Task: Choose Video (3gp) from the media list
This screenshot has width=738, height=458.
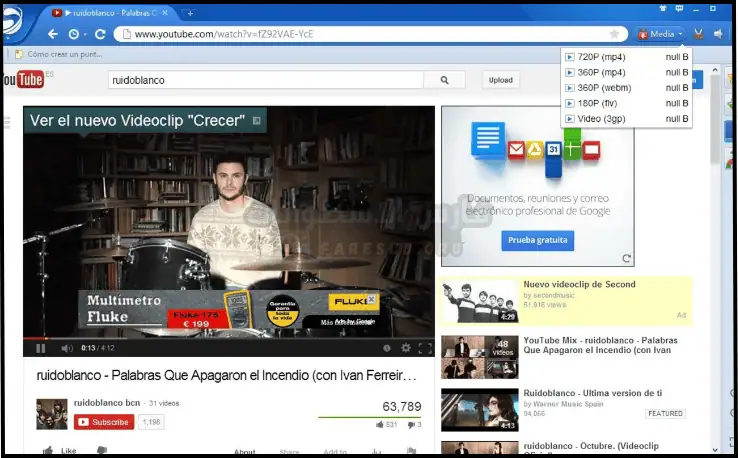Action: click(603, 119)
